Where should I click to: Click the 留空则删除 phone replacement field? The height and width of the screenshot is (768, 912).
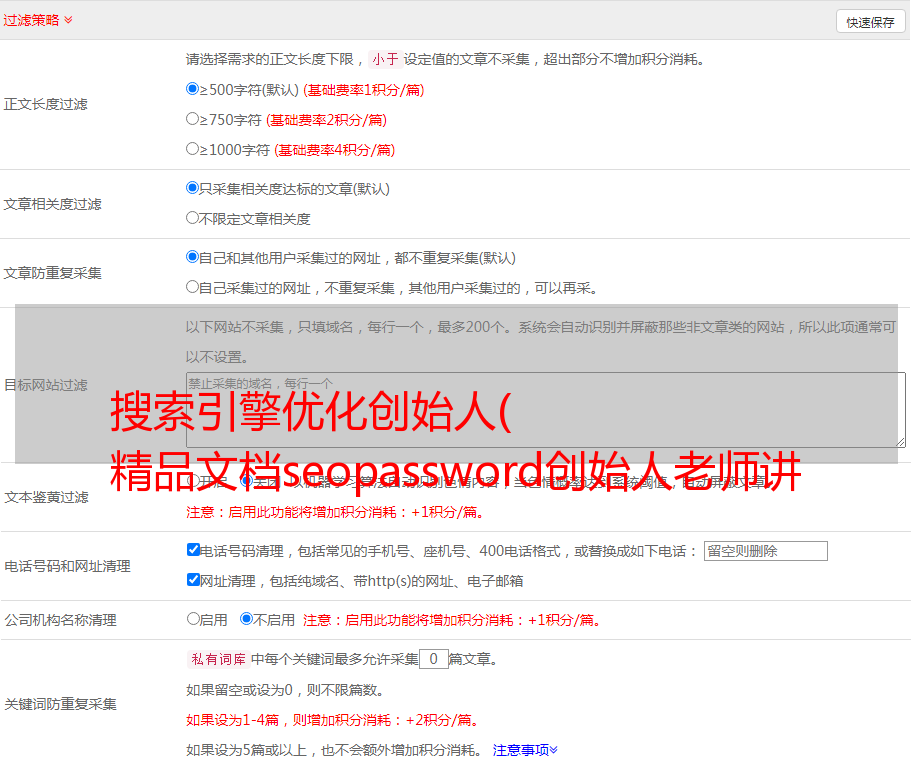point(765,551)
